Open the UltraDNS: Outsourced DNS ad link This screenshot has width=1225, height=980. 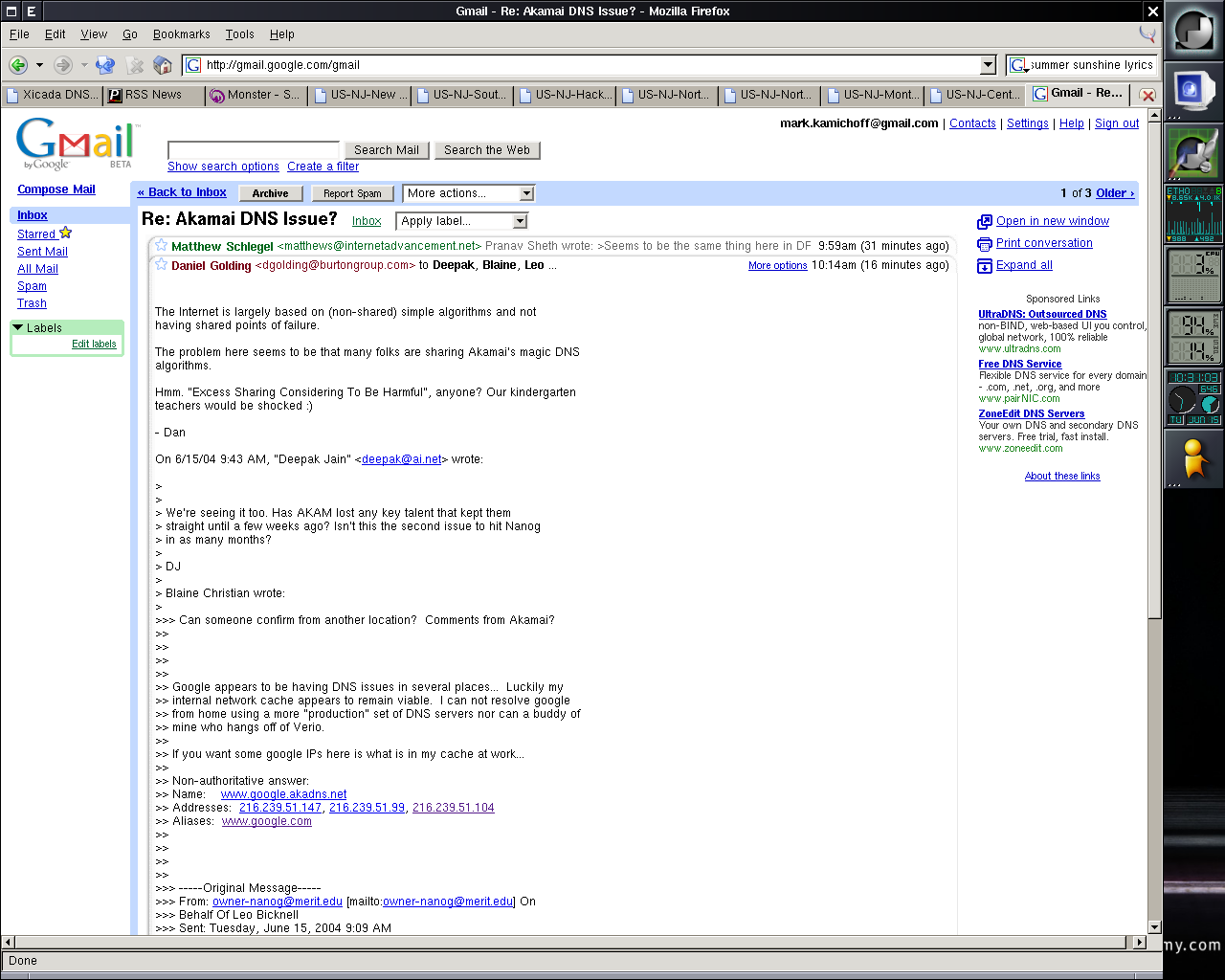[x=1042, y=314]
